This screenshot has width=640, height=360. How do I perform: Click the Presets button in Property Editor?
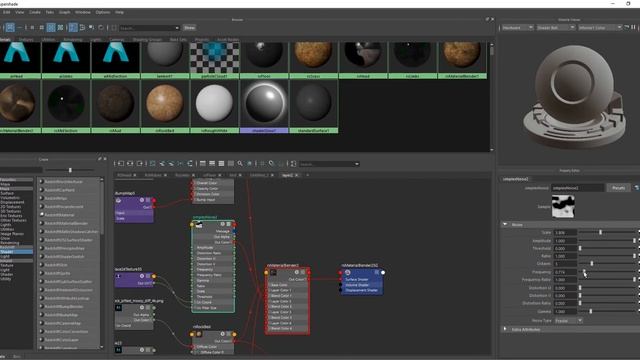[618, 188]
